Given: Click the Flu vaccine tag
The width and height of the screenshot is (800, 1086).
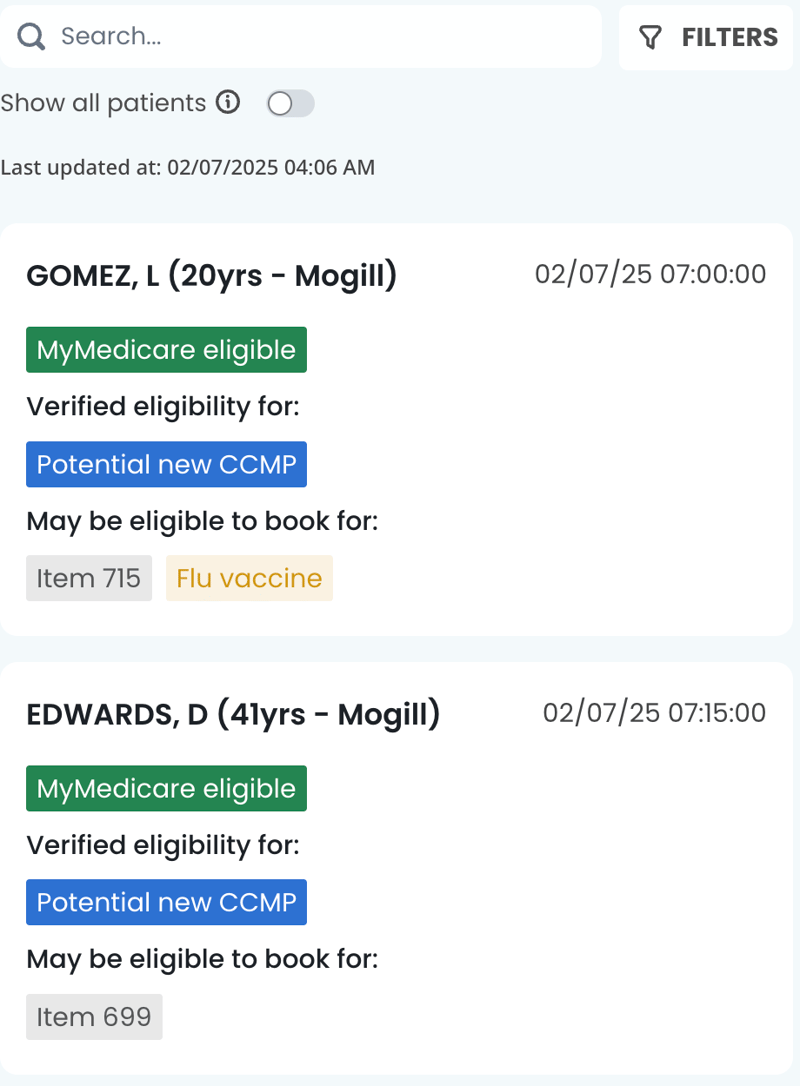Looking at the screenshot, I should pyautogui.click(x=249, y=578).
